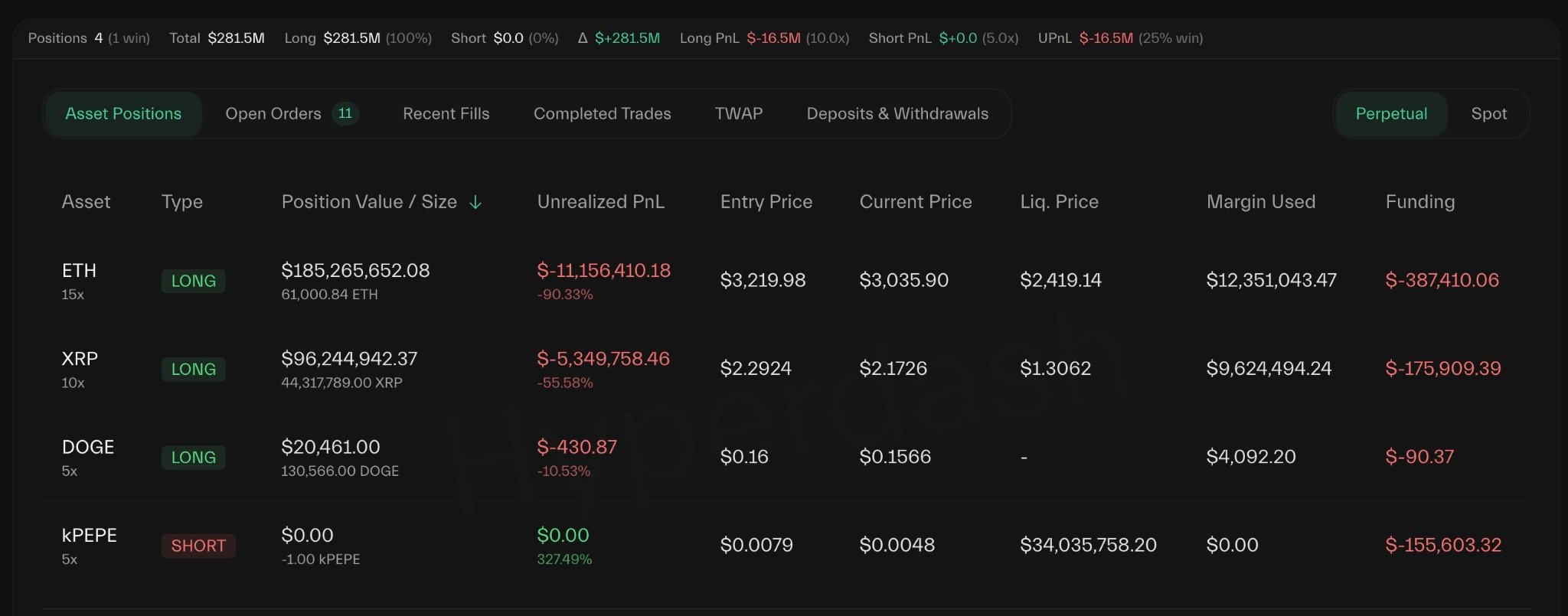This screenshot has width=1568, height=616.
Task: Switch to Spot view
Action: click(1488, 113)
